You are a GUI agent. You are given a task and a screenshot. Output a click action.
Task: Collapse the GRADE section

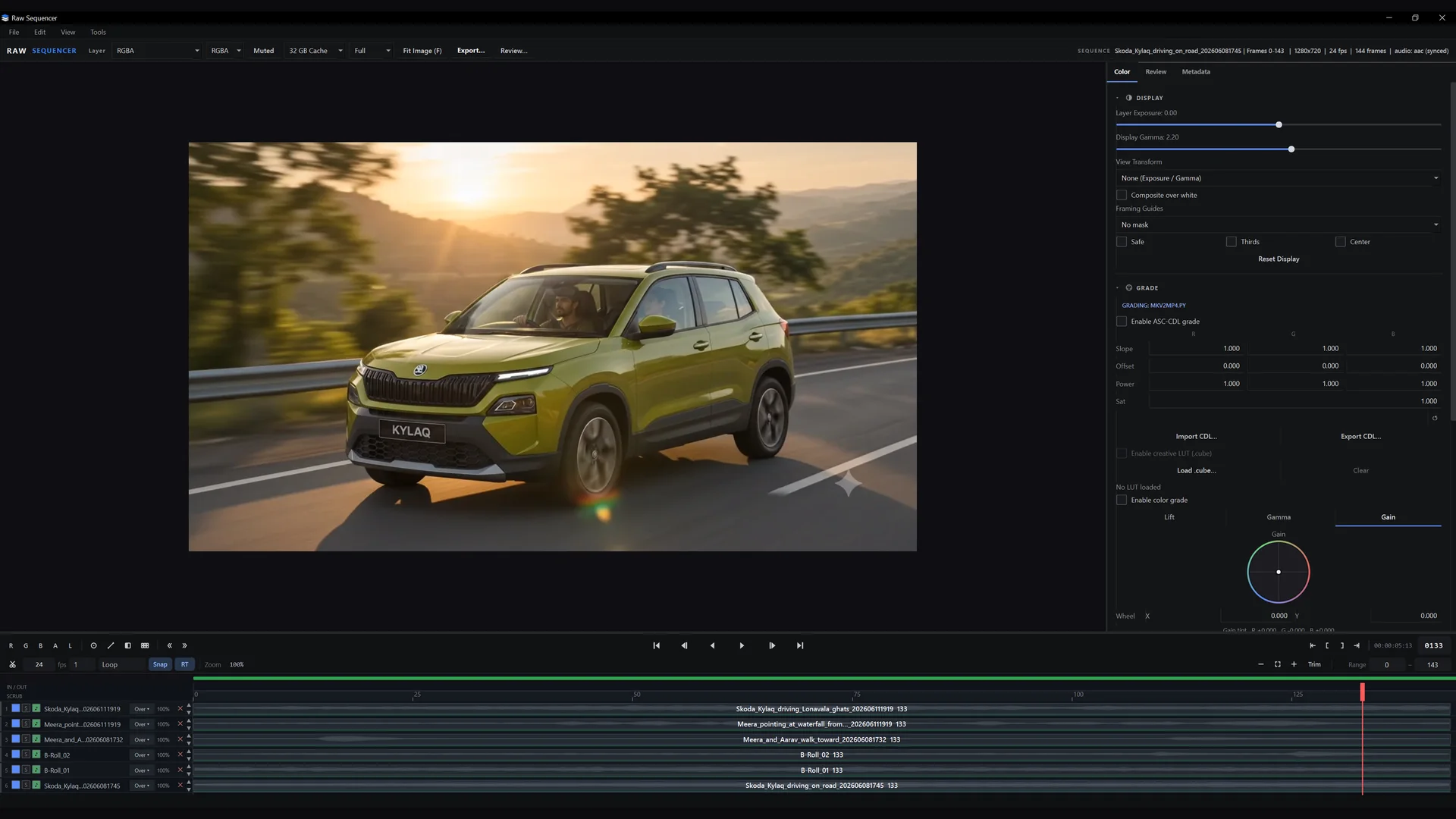point(1117,288)
